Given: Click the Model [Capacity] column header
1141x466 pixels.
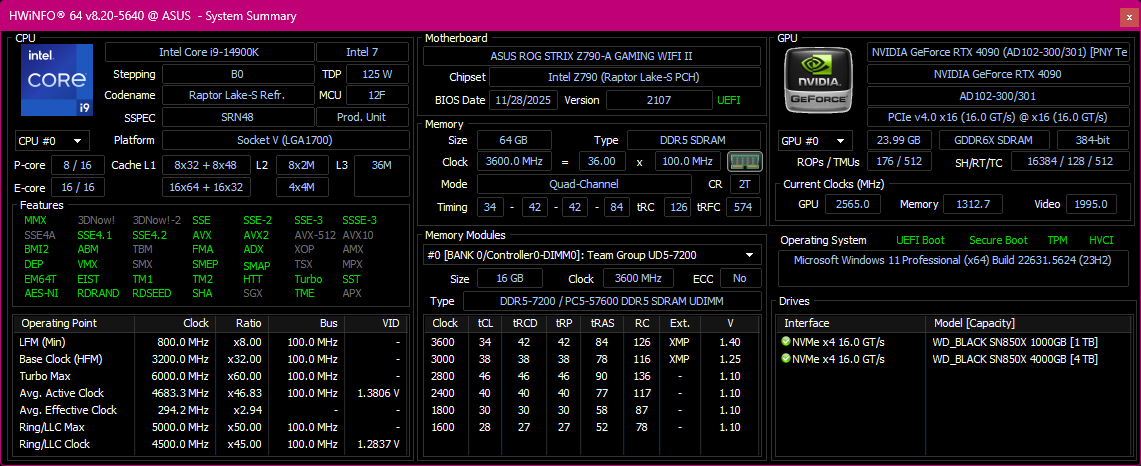Looking at the screenshot, I should coord(1028,323).
